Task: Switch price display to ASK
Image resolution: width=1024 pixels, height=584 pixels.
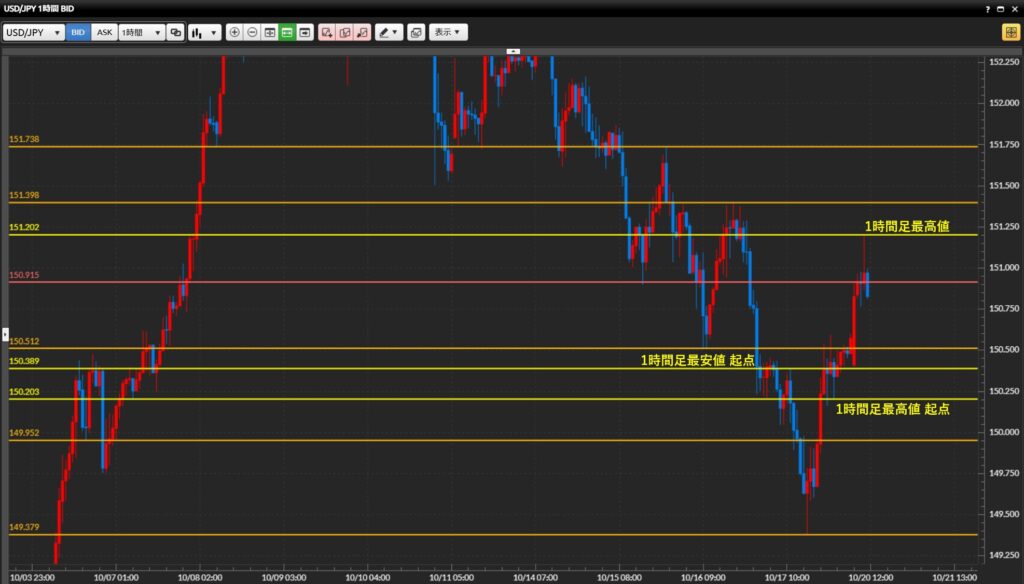Action: [x=103, y=32]
